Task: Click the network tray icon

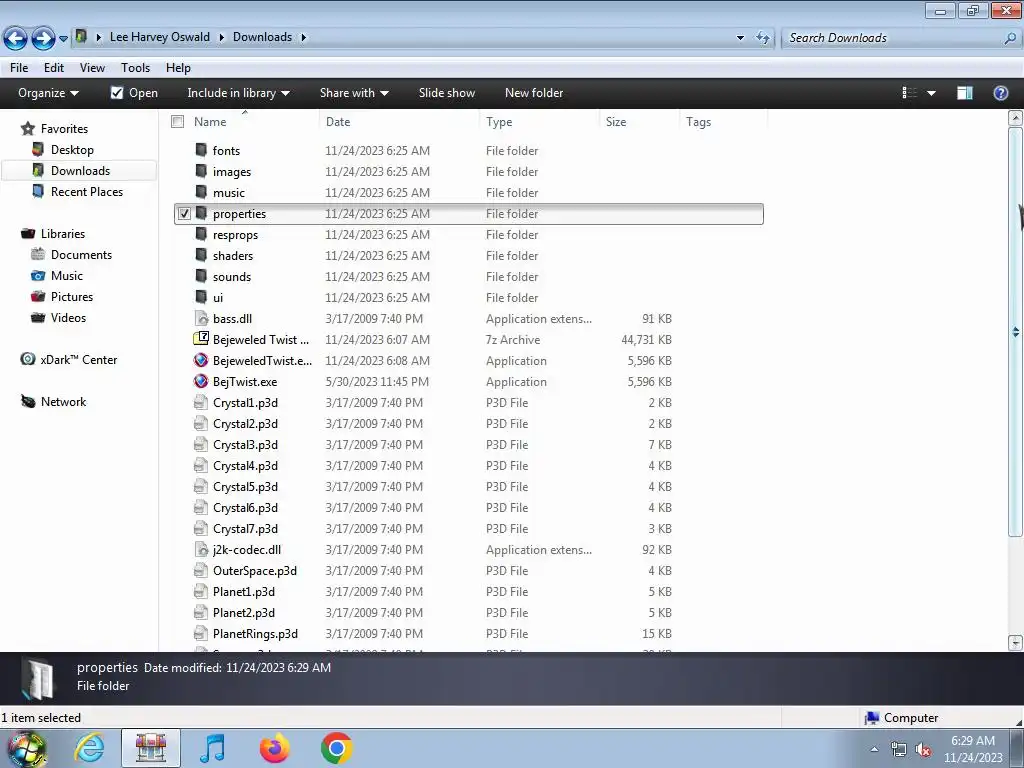Action: (899, 750)
